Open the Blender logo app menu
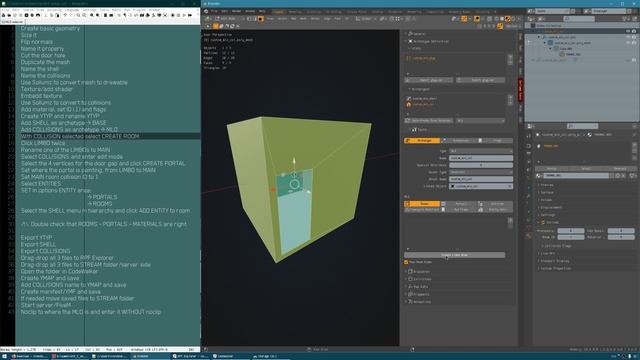640x360 pixels. 206,11
